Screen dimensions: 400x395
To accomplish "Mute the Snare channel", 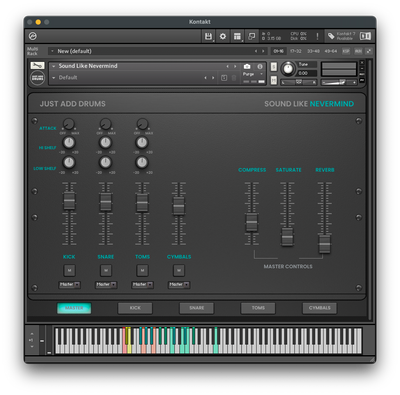I will (106, 270).
